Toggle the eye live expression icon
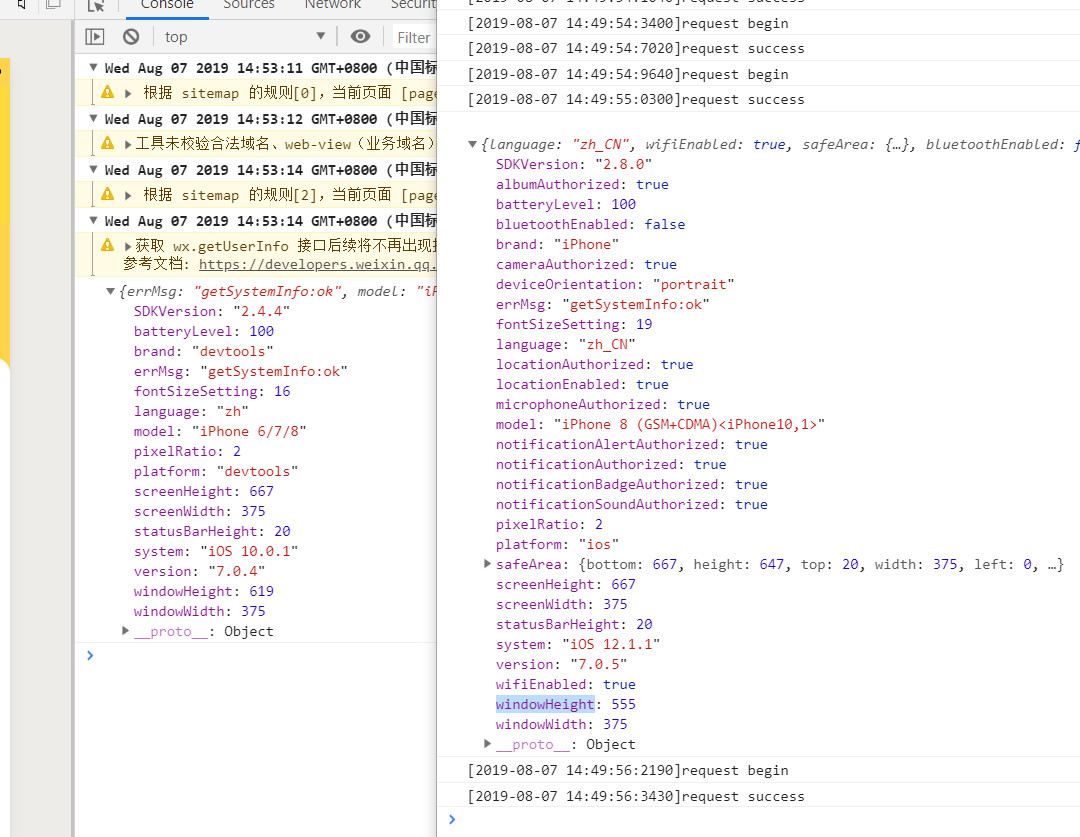Viewport: 1080px width, 837px height. pos(360,37)
